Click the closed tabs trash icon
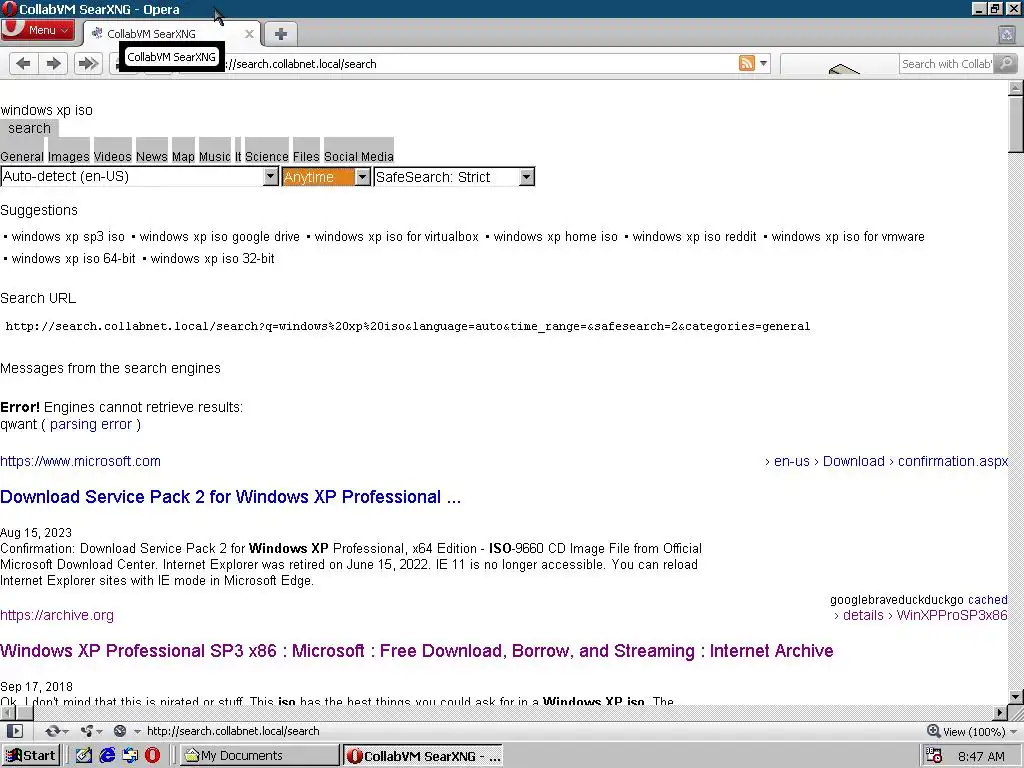 1007,35
